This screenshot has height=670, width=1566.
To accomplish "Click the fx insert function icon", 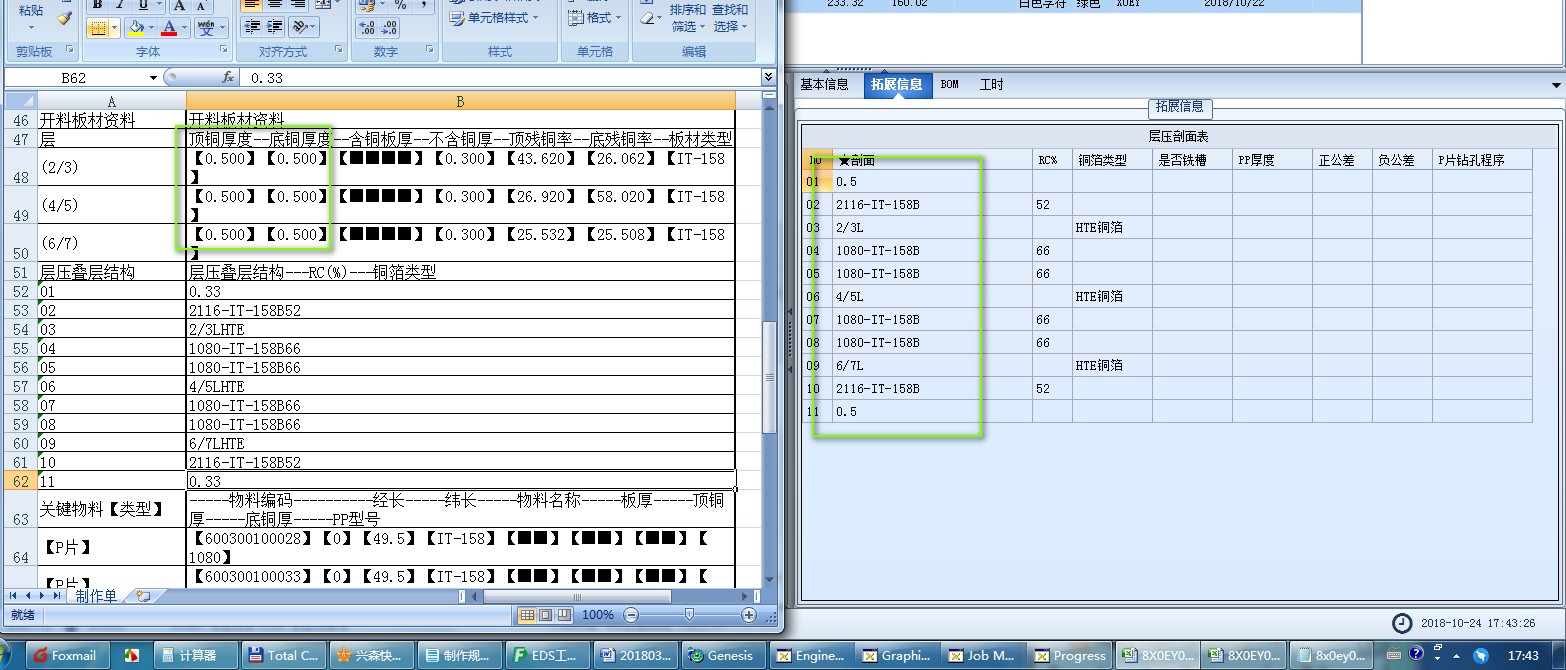I will coord(227,77).
